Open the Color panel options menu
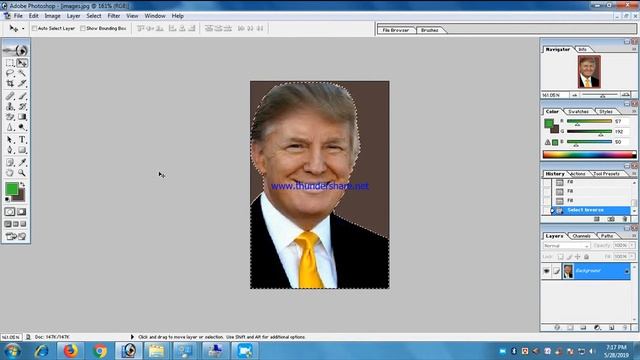This screenshot has width=640, height=360. (x=634, y=111)
